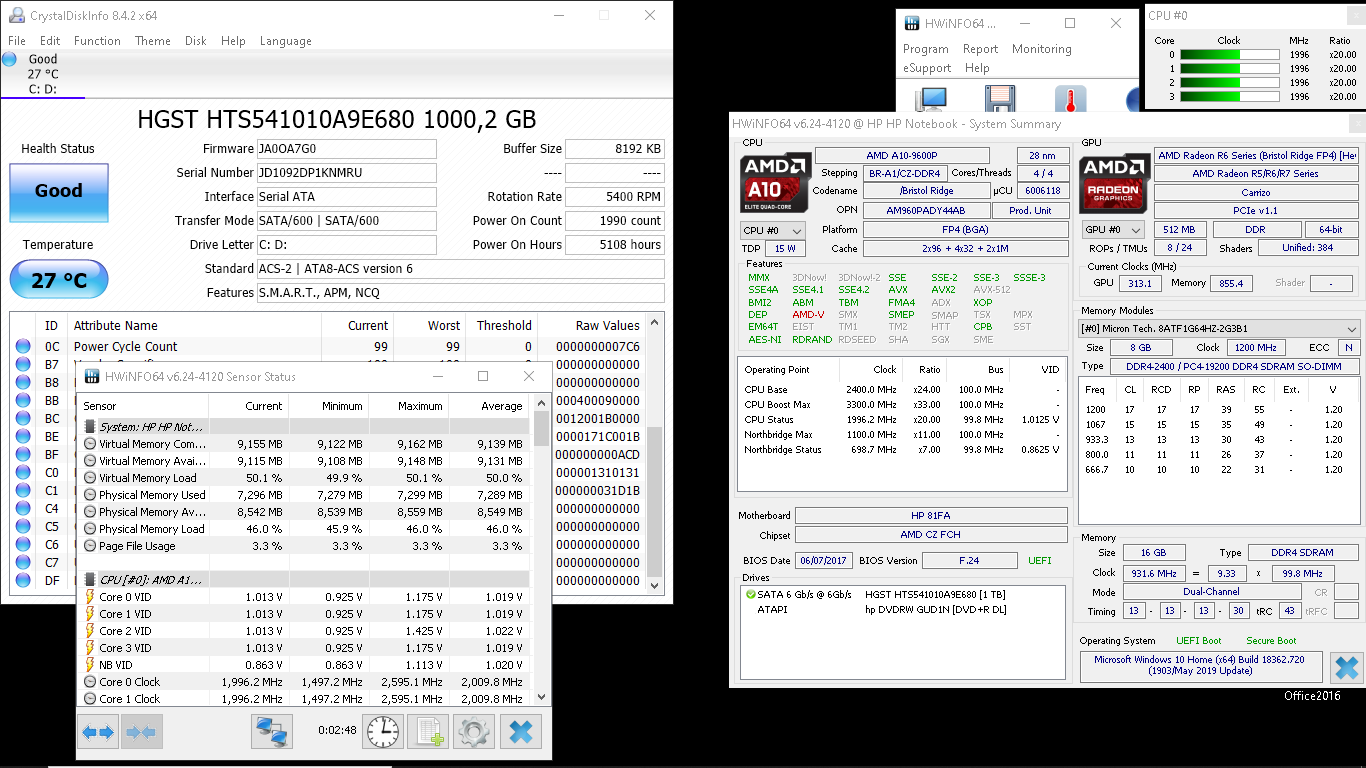Expand the GPU #0 selector dropdown
Image resolution: width=1366 pixels, height=768 pixels.
pos(1114,230)
